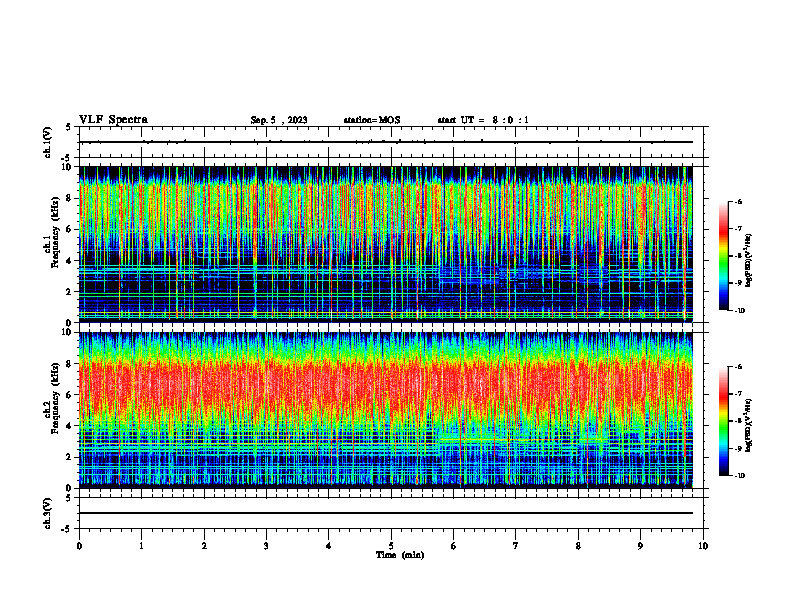Image resolution: width=792 pixels, height=612 pixels.
Task: Click the ch.1 spectrogram color bar
Action: [x=724, y=256]
